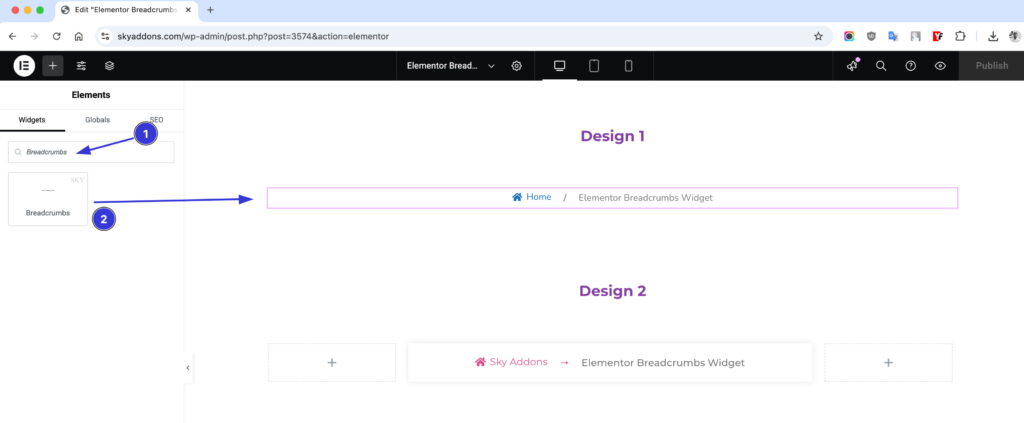
Task: Select Design 2 'Elementor Breadcrumbs Widget' text
Action: (663, 363)
